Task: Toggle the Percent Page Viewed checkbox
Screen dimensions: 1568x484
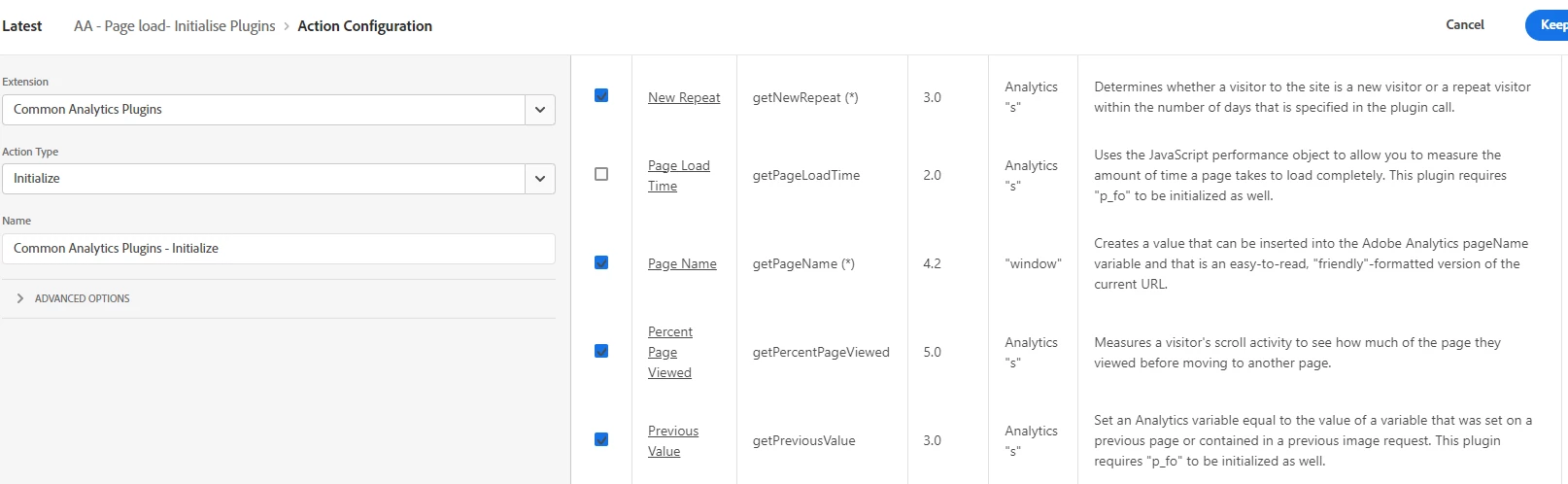Action: [601, 351]
